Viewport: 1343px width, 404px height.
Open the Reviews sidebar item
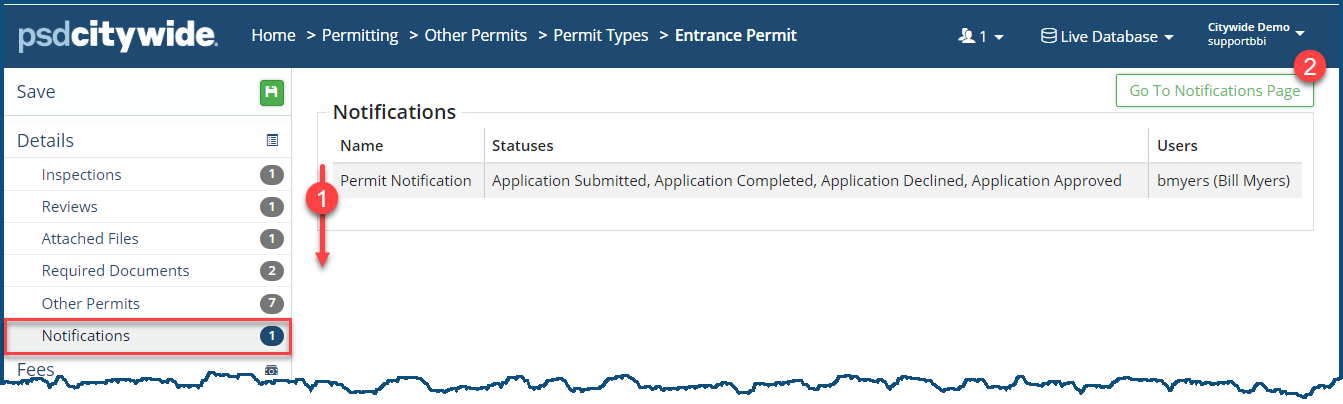(70, 207)
